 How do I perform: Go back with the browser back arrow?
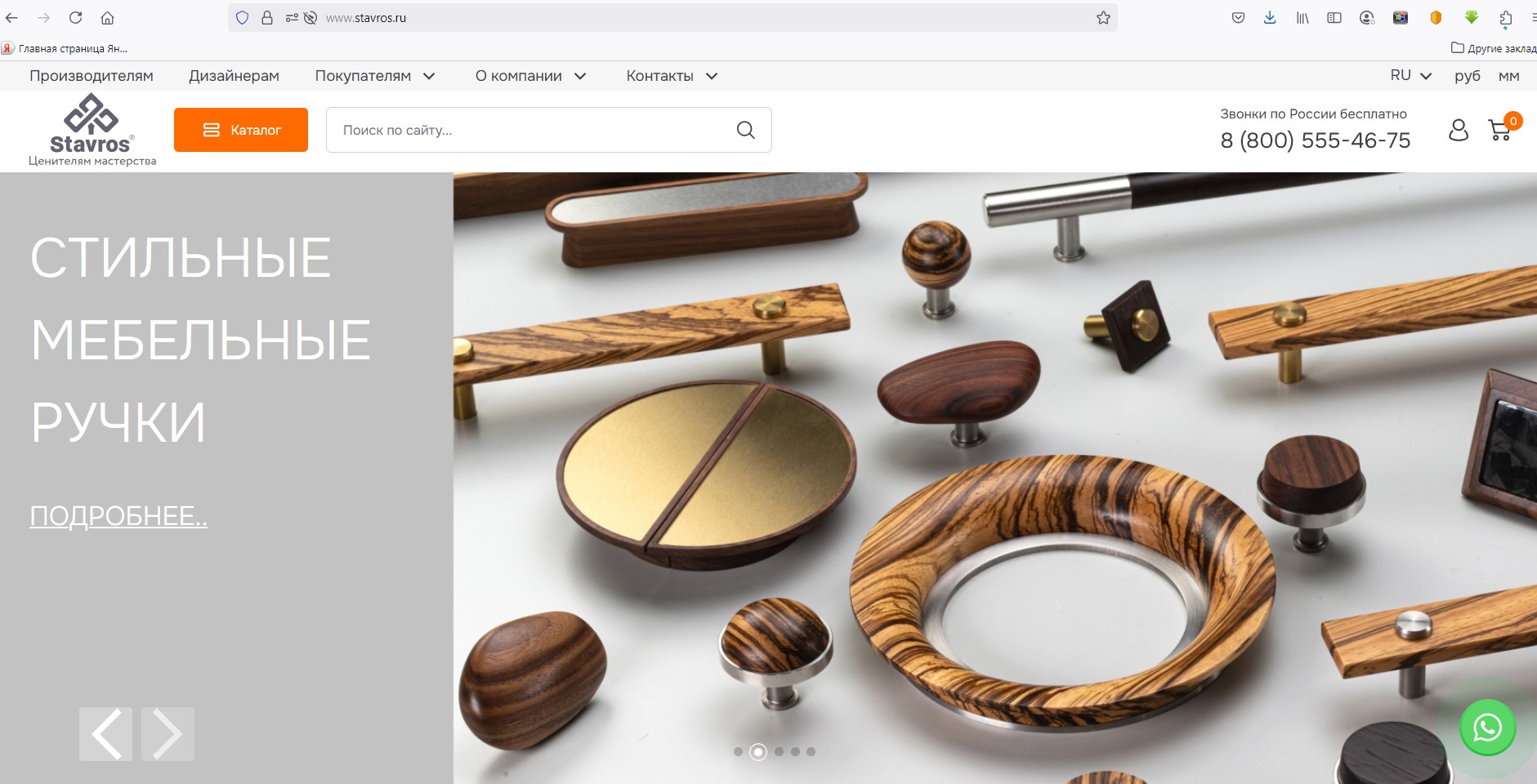point(11,18)
